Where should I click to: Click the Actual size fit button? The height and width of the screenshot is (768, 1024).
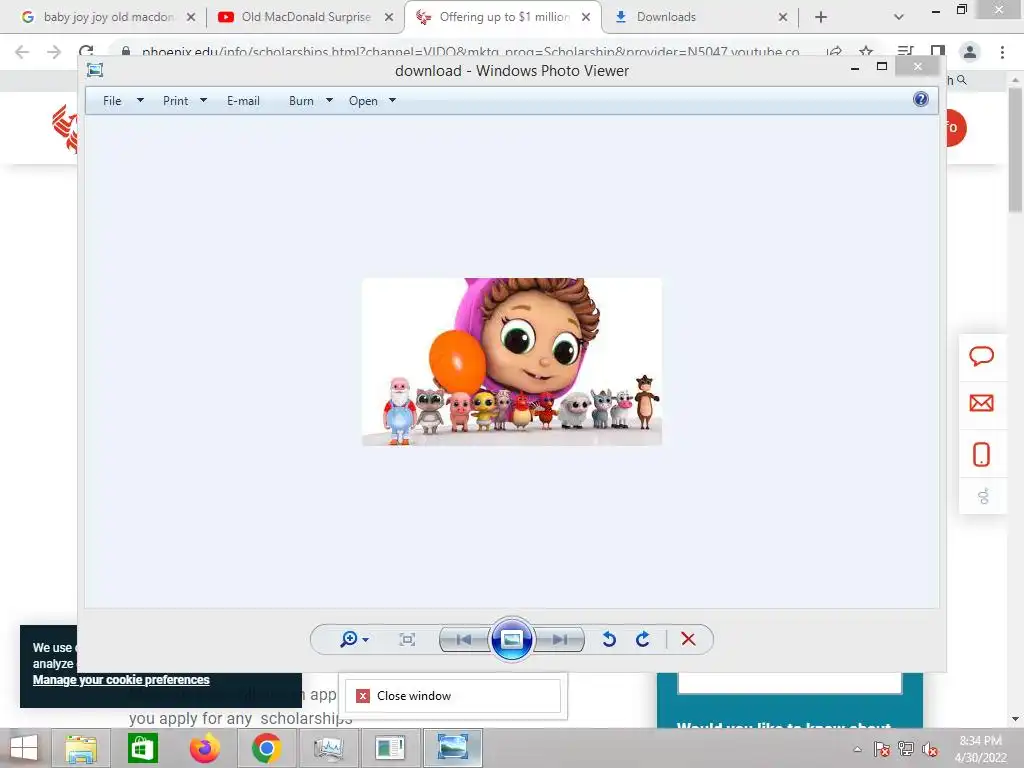pos(407,639)
